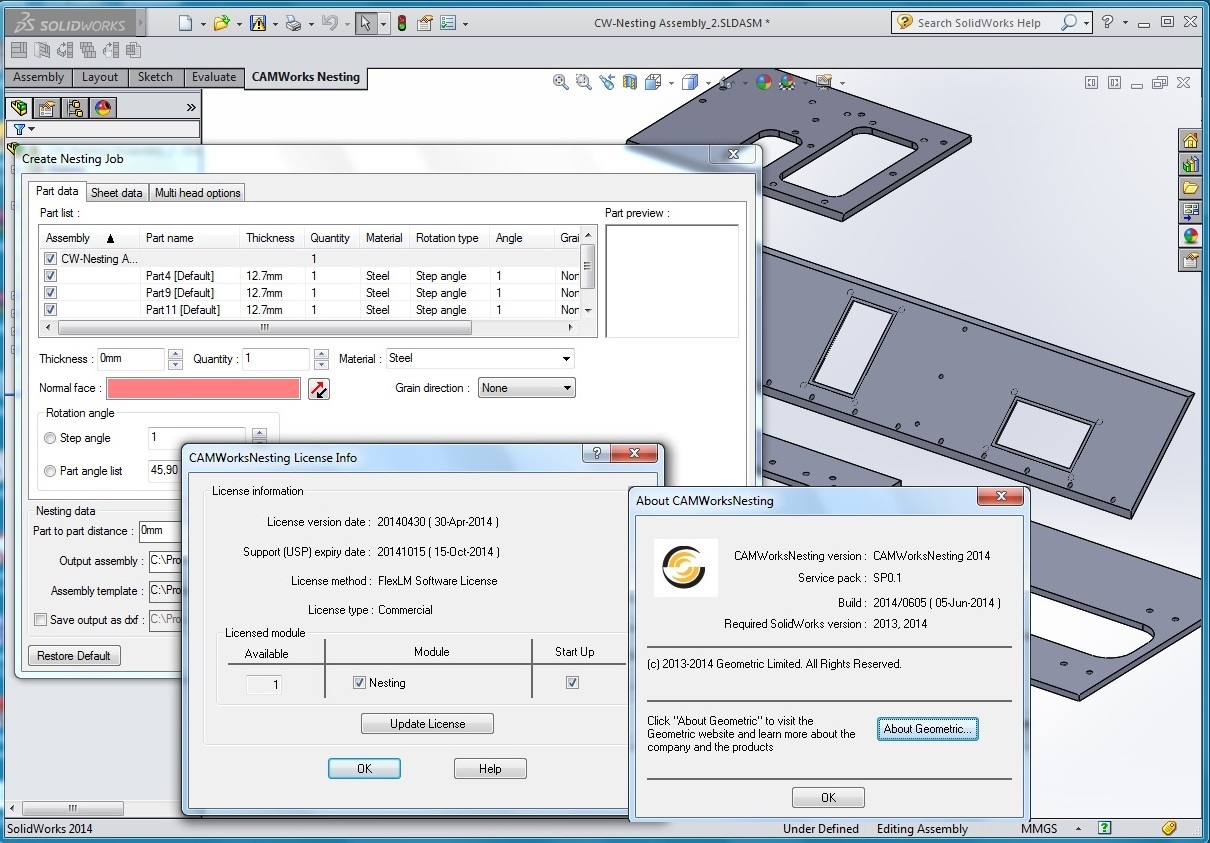The height and width of the screenshot is (843, 1210).
Task: Click the Edit Appearance color ball
Action: point(764,82)
